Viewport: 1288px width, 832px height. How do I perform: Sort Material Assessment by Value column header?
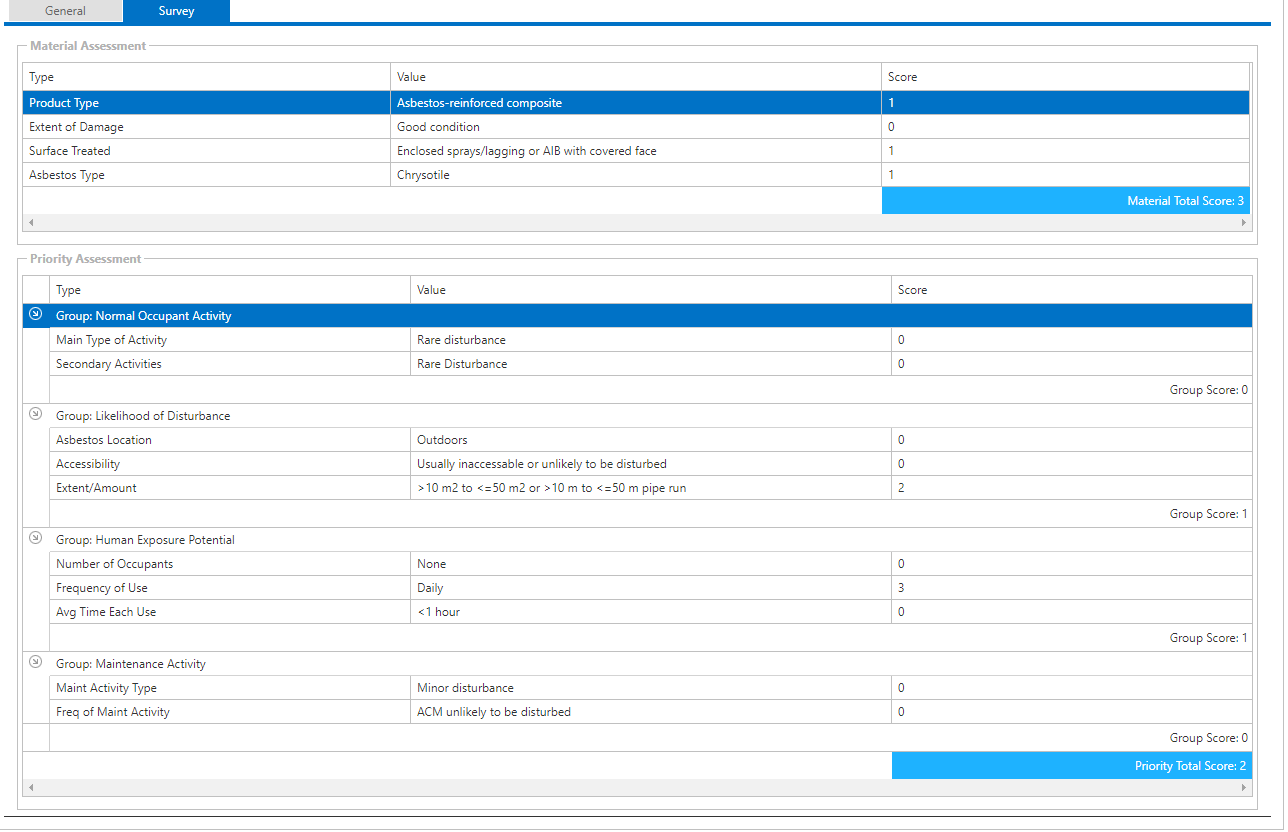click(x=411, y=77)
